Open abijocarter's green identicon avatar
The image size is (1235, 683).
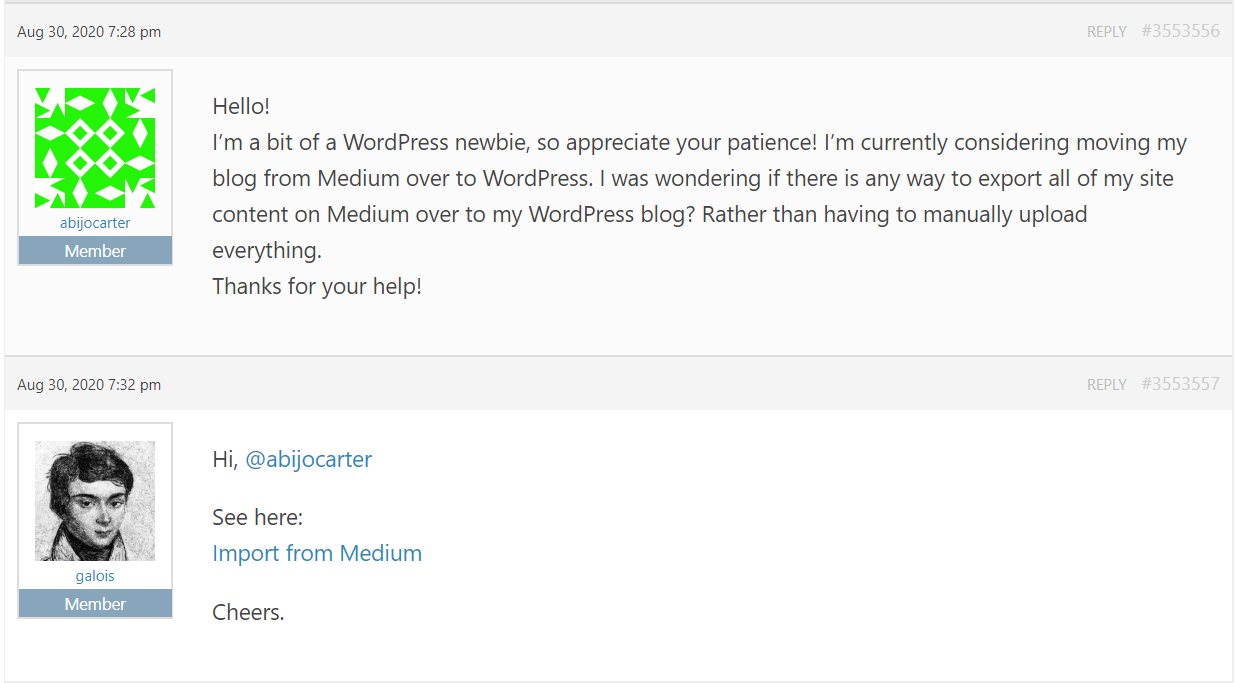coord(95,148)
